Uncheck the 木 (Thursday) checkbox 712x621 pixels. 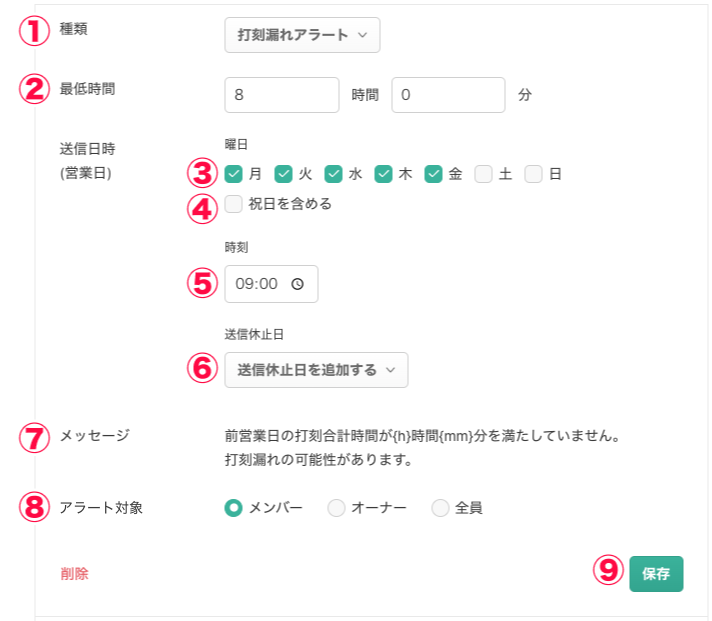pos(384,174)
